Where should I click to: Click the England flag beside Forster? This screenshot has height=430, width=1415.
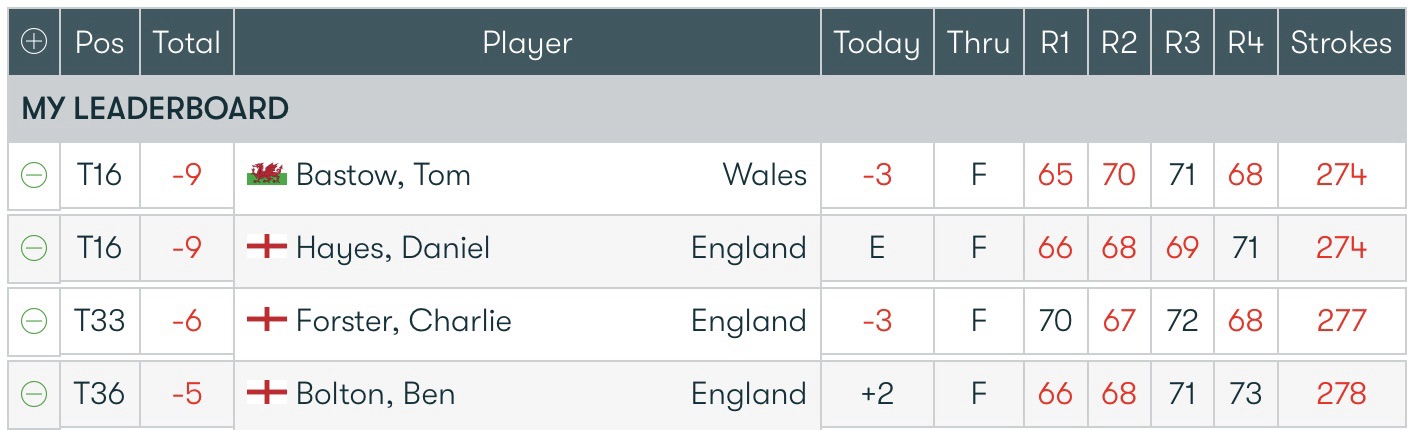tap(267, 320)
